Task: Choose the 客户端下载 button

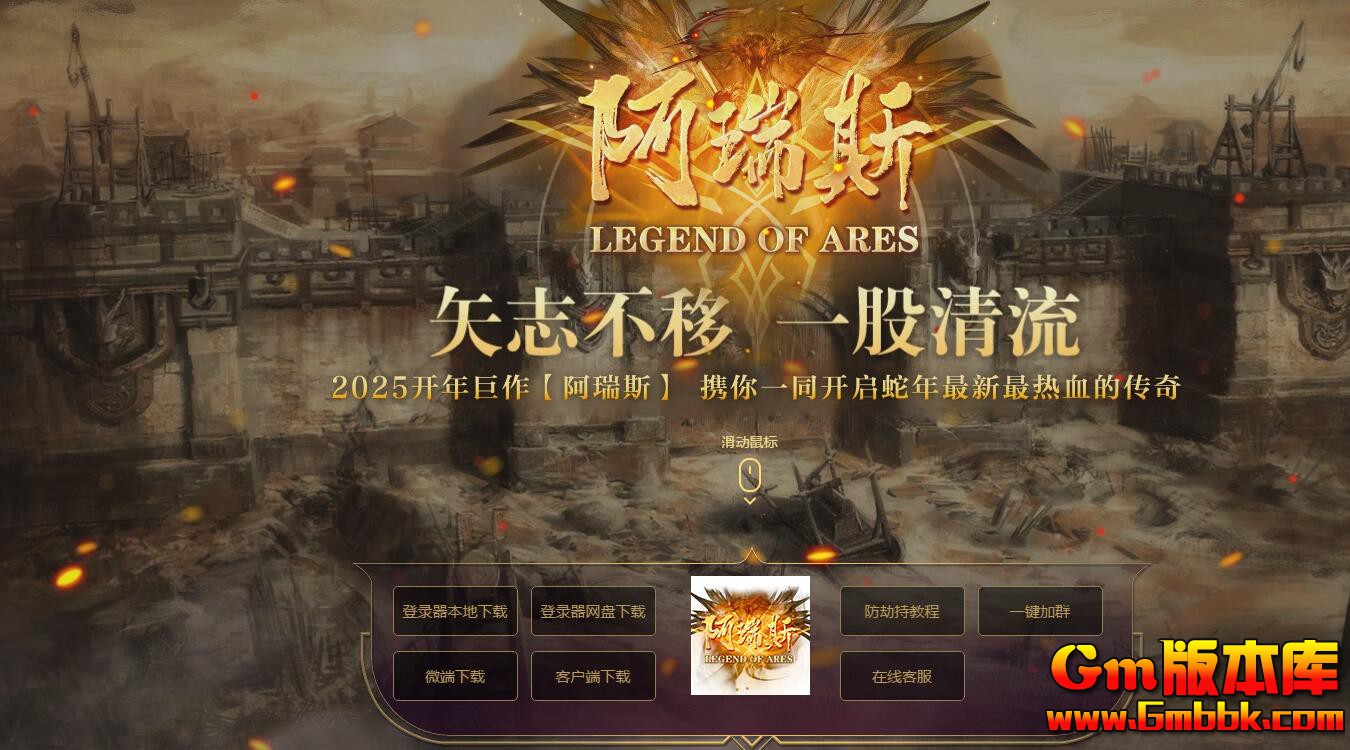Action: point(593,676)
